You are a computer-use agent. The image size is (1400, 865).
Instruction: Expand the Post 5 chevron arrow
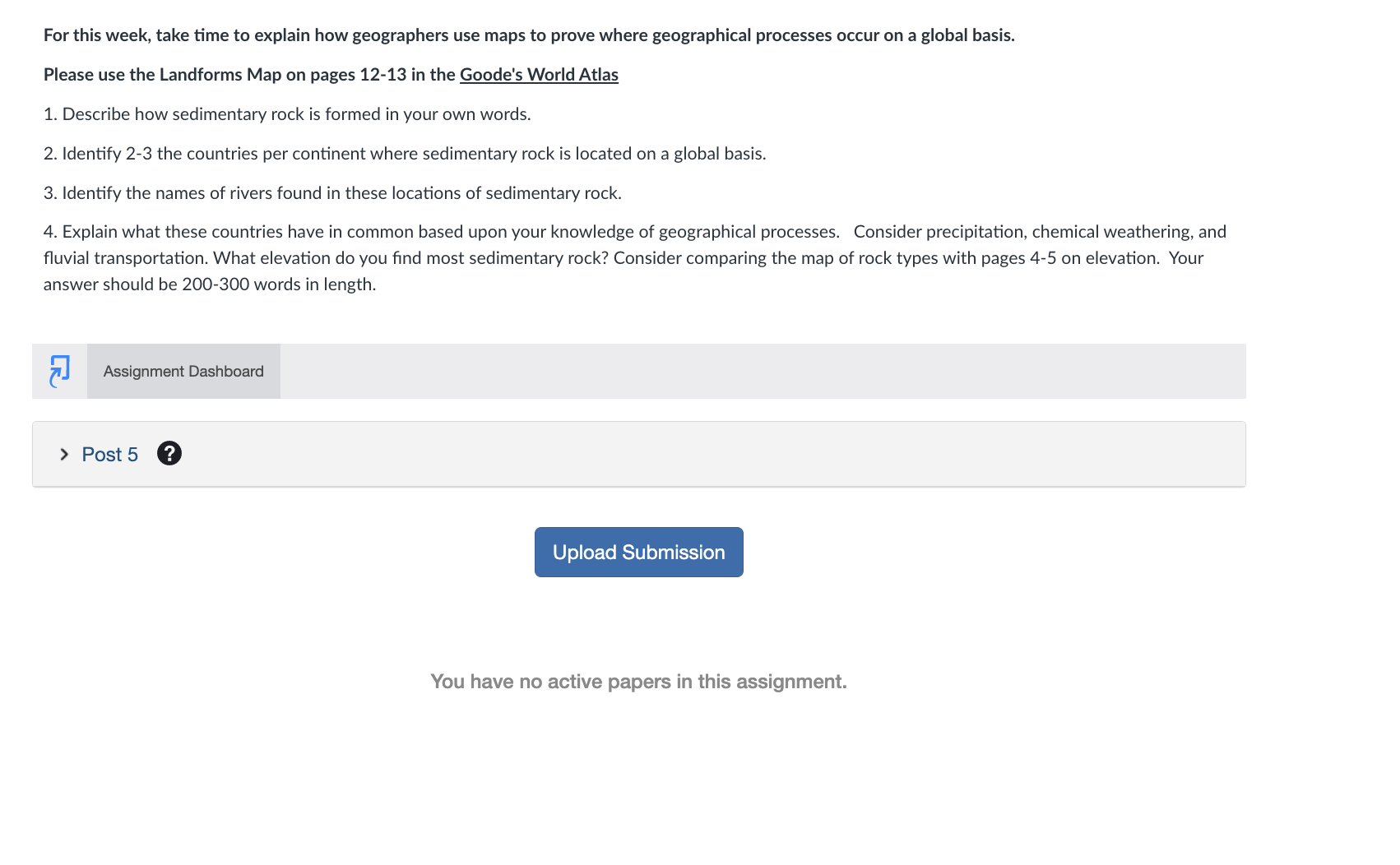(64, 454)
